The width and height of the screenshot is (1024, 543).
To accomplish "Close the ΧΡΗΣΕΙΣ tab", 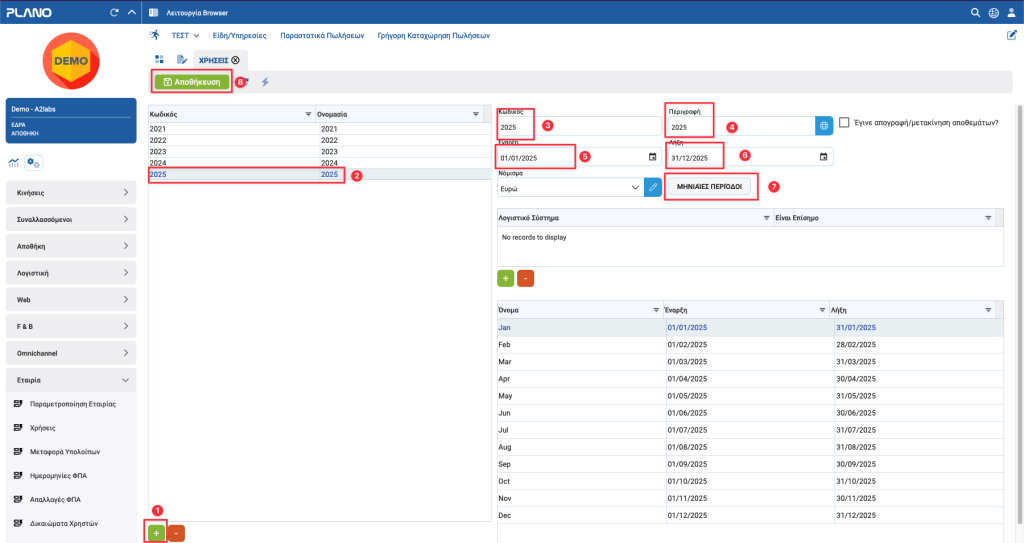I will click(236, 60).
